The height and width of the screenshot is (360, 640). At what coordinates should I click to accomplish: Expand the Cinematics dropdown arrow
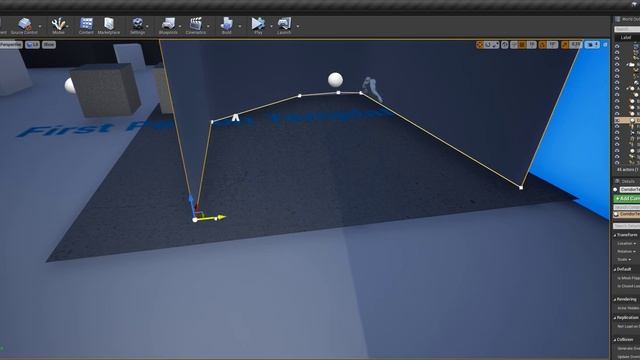208,26
